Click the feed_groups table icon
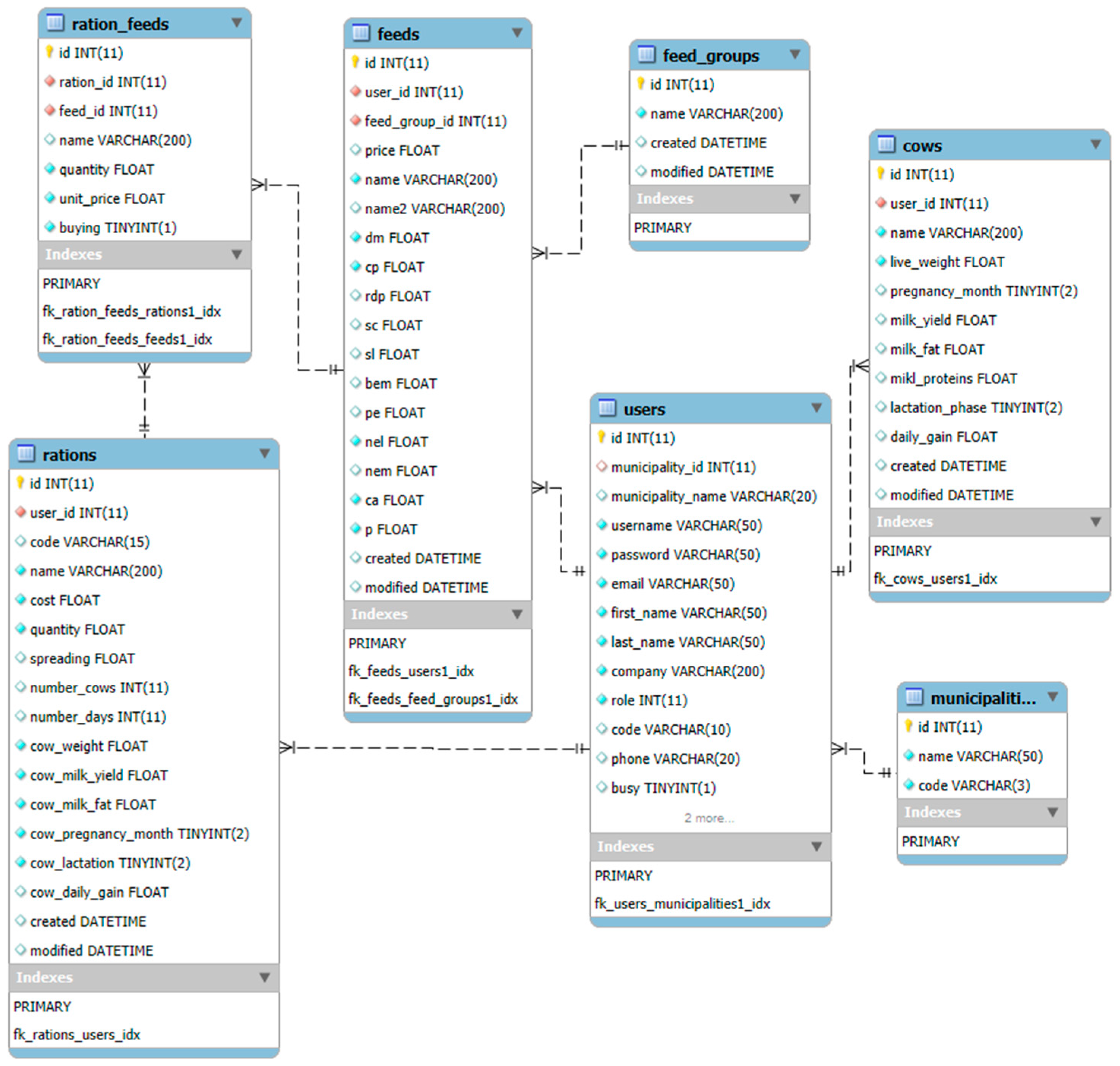 click(x=646, y=55)
